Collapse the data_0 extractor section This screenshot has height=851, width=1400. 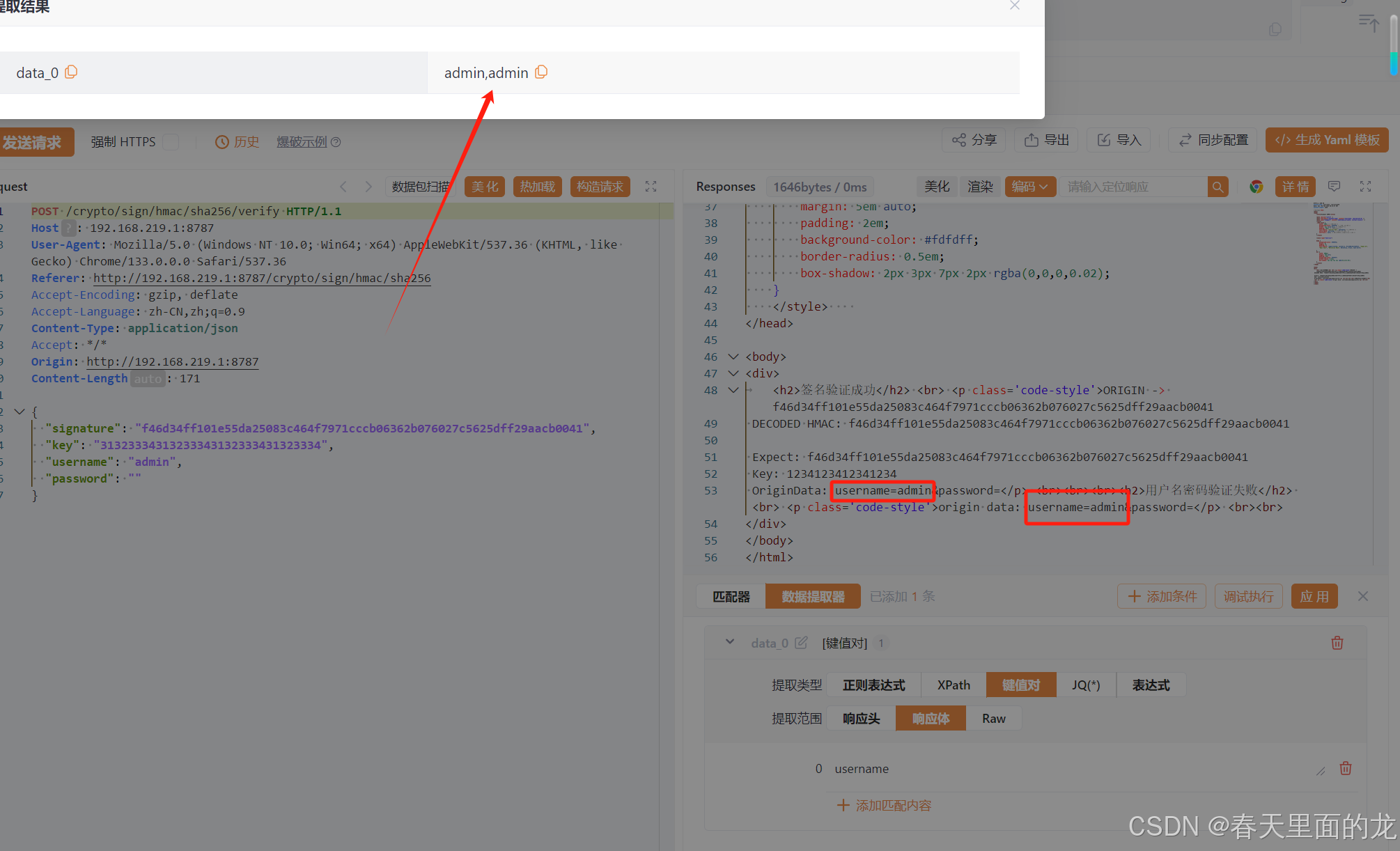(x=730, y=642)
